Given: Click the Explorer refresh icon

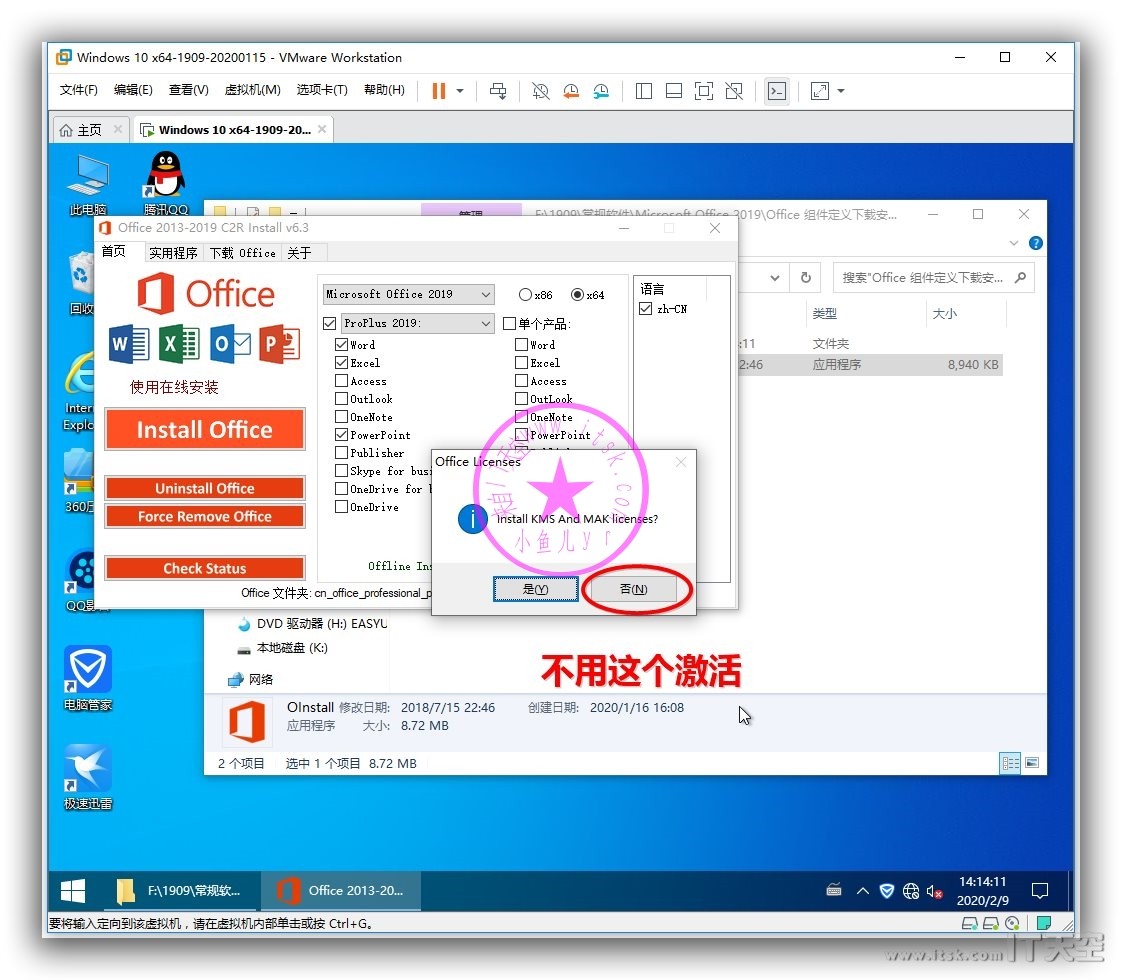Looking at the screenshot, I should pos(806,278).
